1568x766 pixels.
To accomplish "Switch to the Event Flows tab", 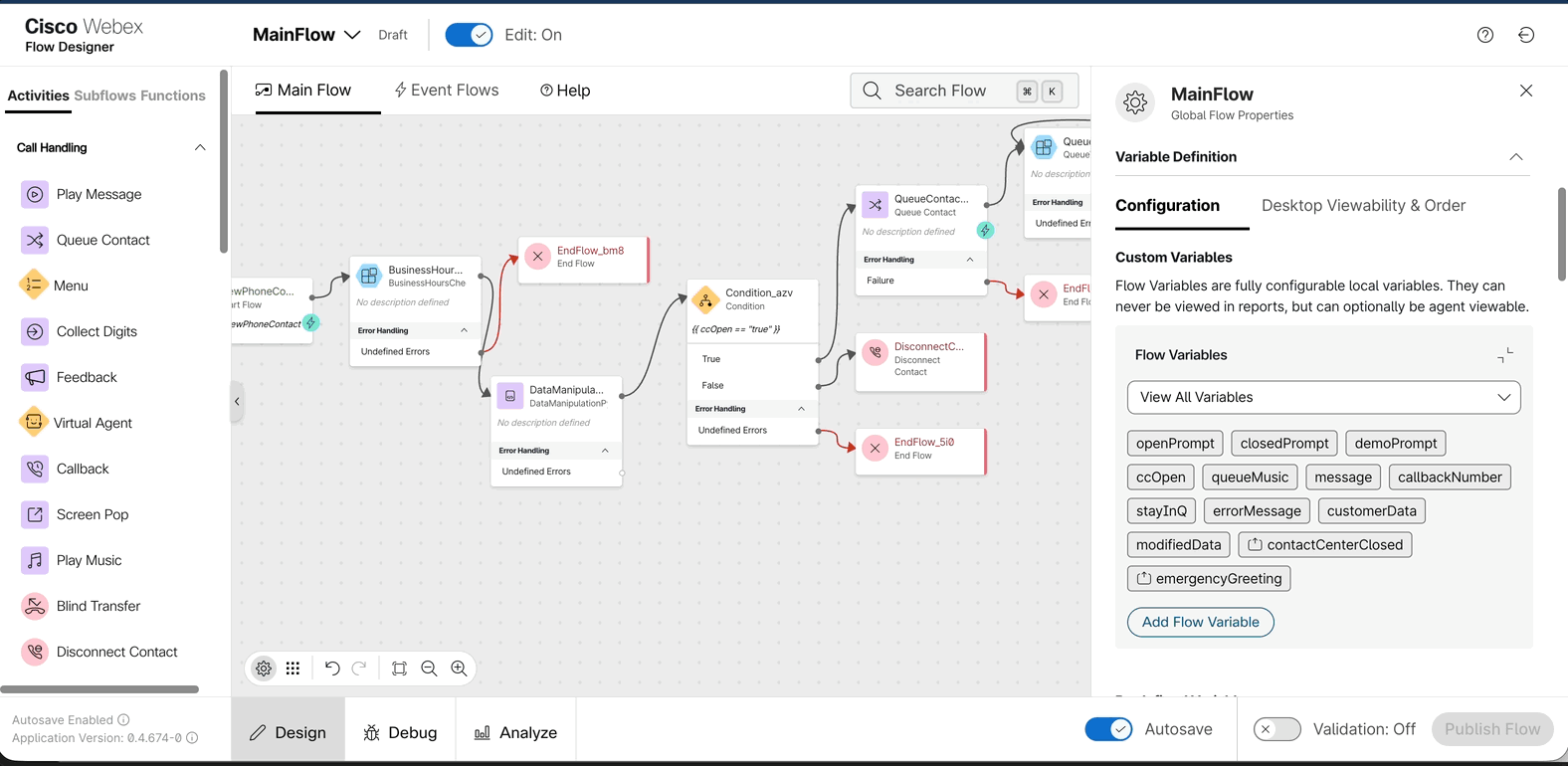I will (x=447, y=91).
